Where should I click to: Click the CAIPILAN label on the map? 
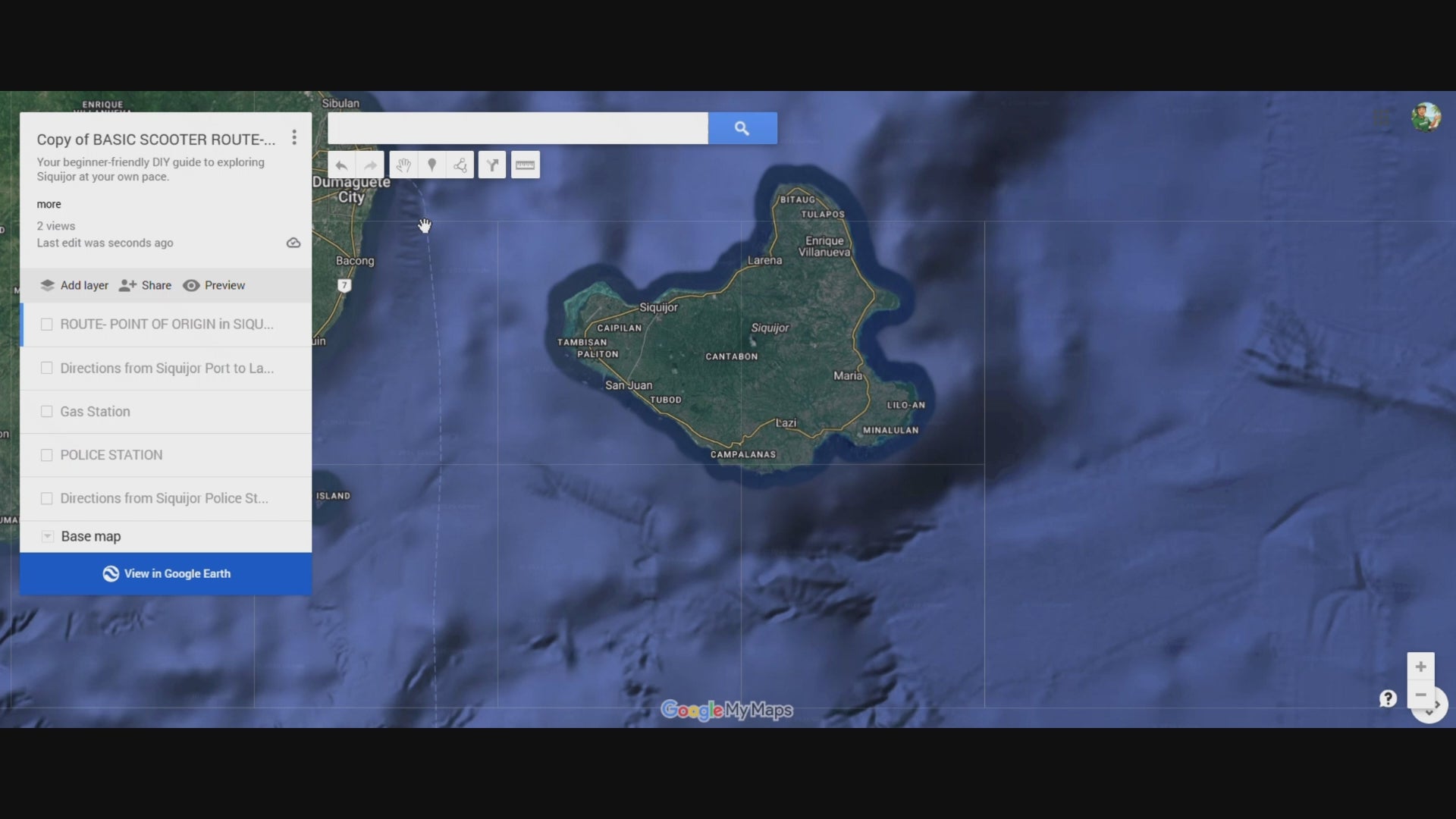pyautogui.click(x=620, y=328)
